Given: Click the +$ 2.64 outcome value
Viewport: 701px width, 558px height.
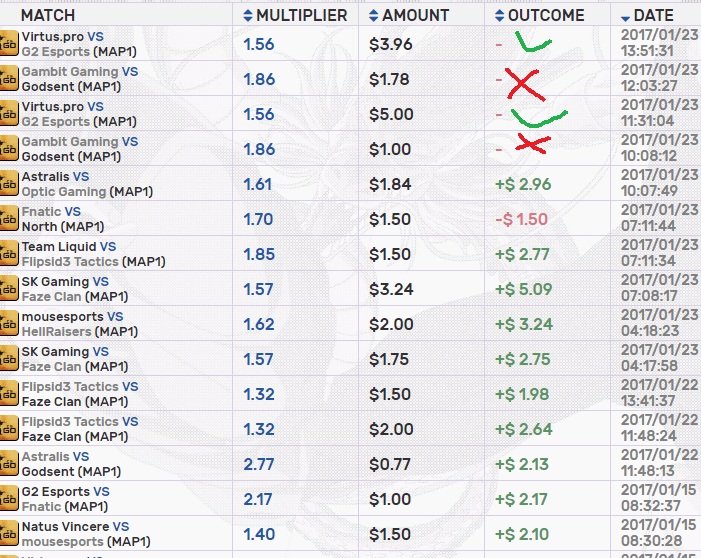Looking at the screenshot, I should 524,429.
